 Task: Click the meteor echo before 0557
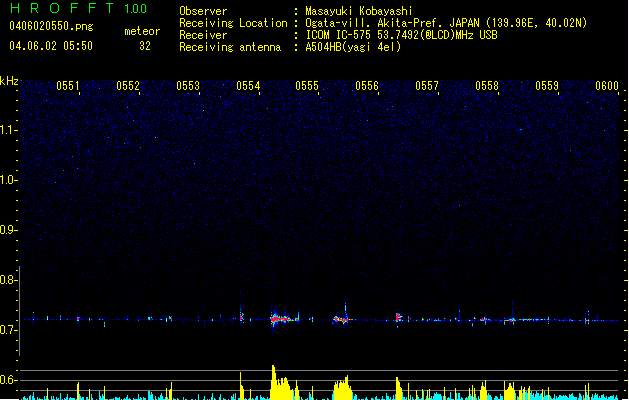click(398, 318)
